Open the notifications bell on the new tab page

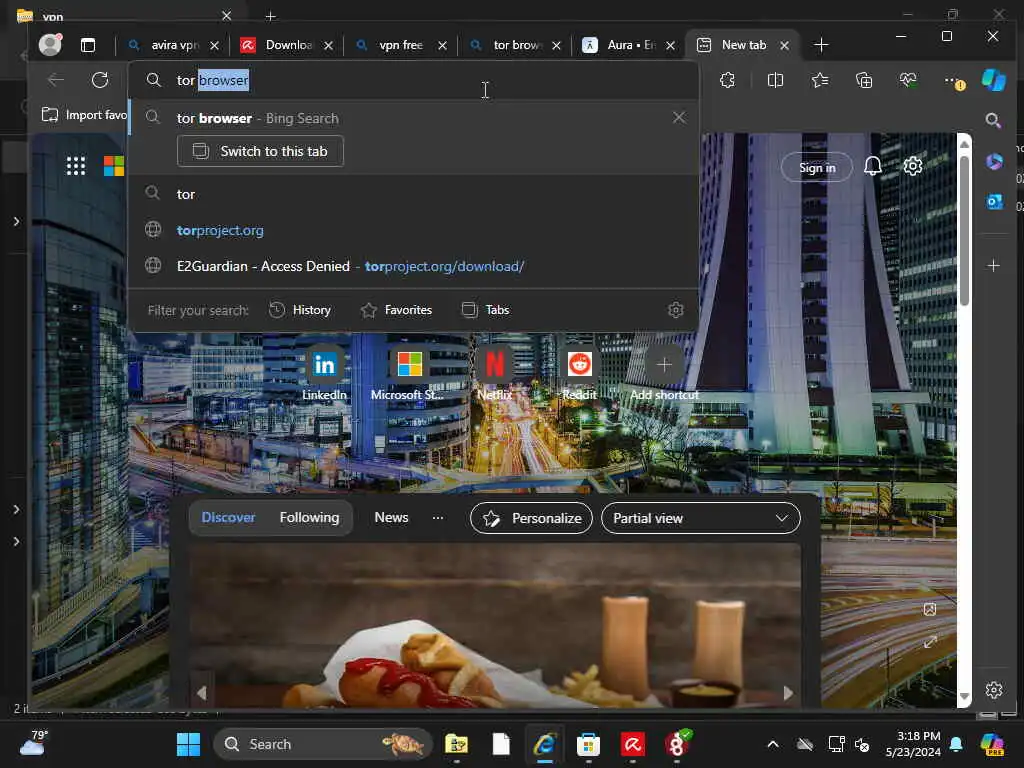point(872,167)
